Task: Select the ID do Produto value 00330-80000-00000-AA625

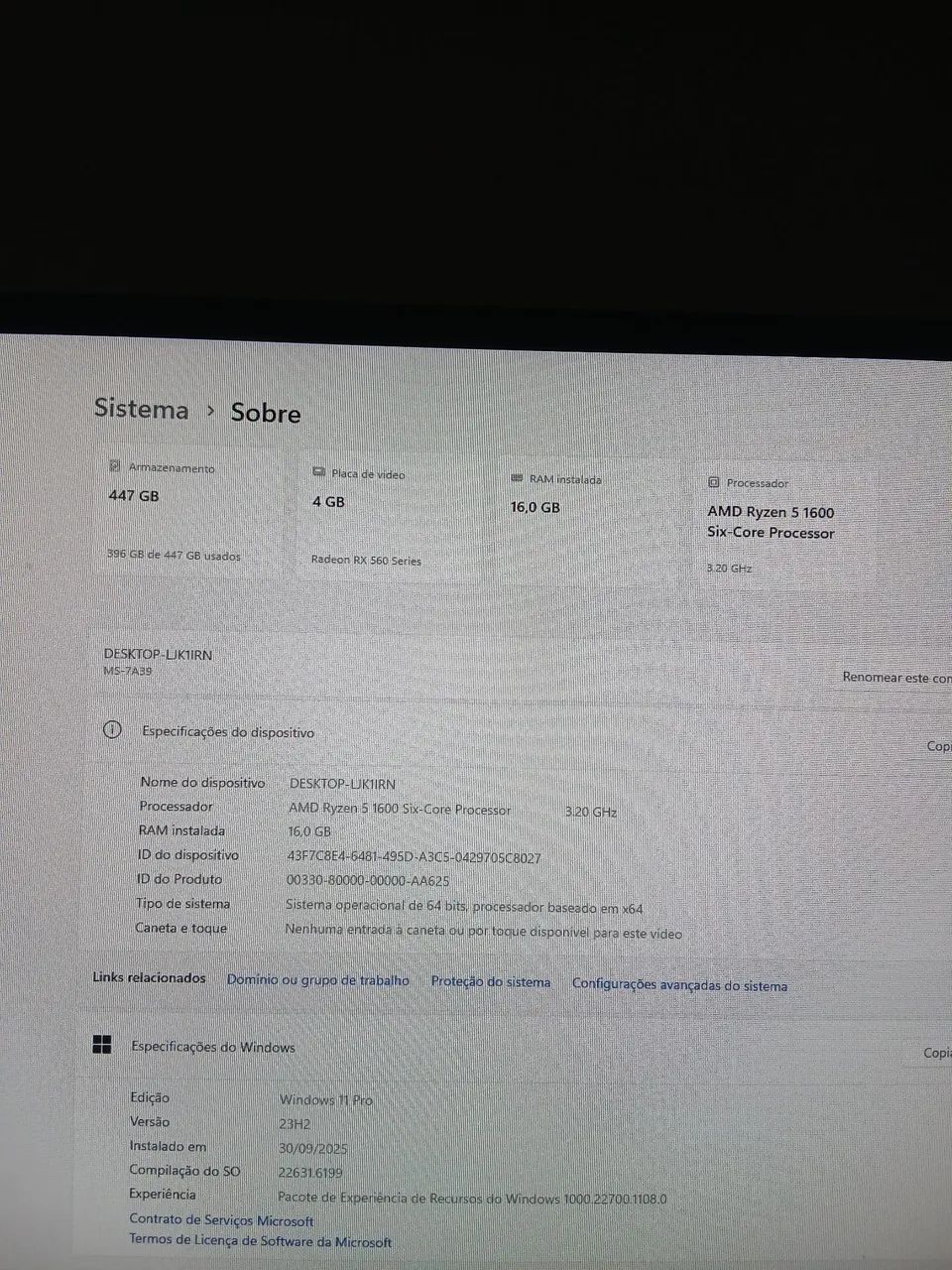Action: point(368,881)
